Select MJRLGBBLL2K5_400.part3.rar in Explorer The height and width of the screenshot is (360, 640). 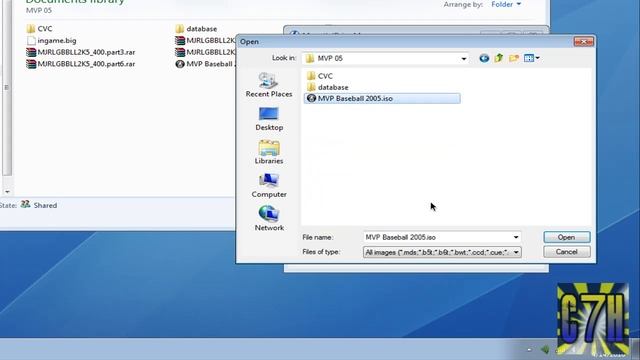(x=80, y=52)
